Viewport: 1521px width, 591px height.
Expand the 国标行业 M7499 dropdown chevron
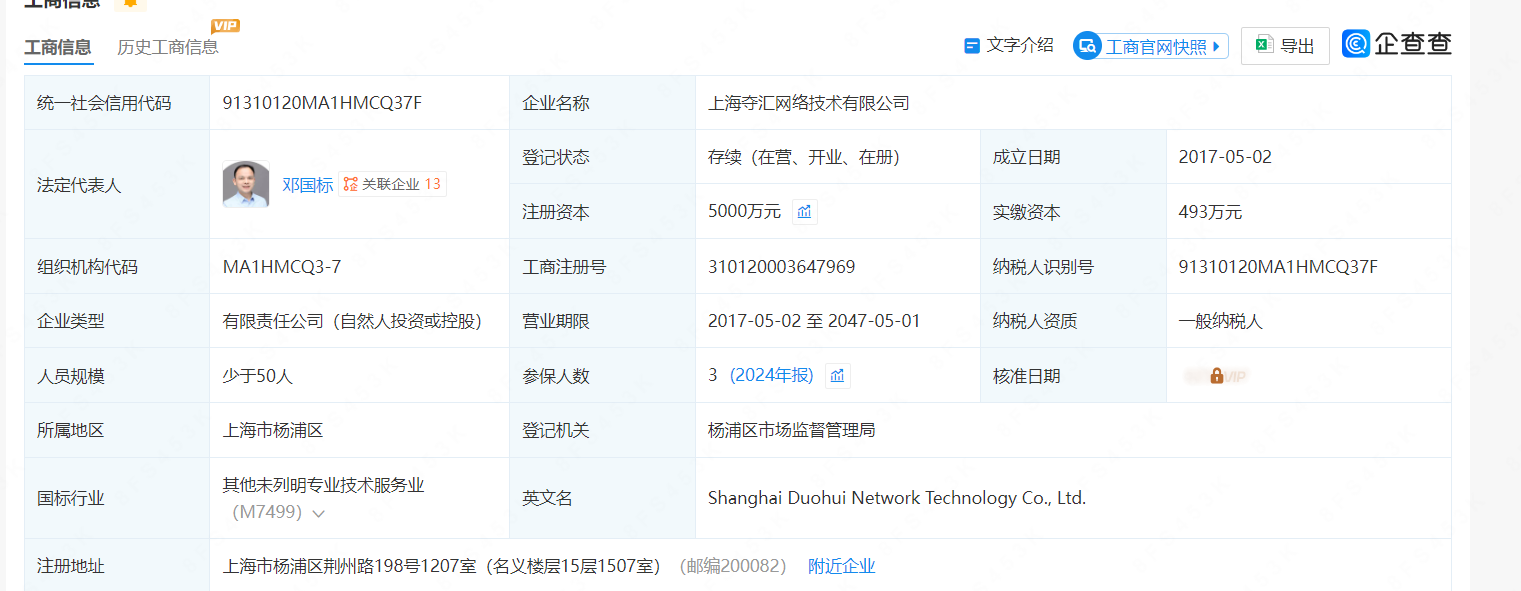318,514
